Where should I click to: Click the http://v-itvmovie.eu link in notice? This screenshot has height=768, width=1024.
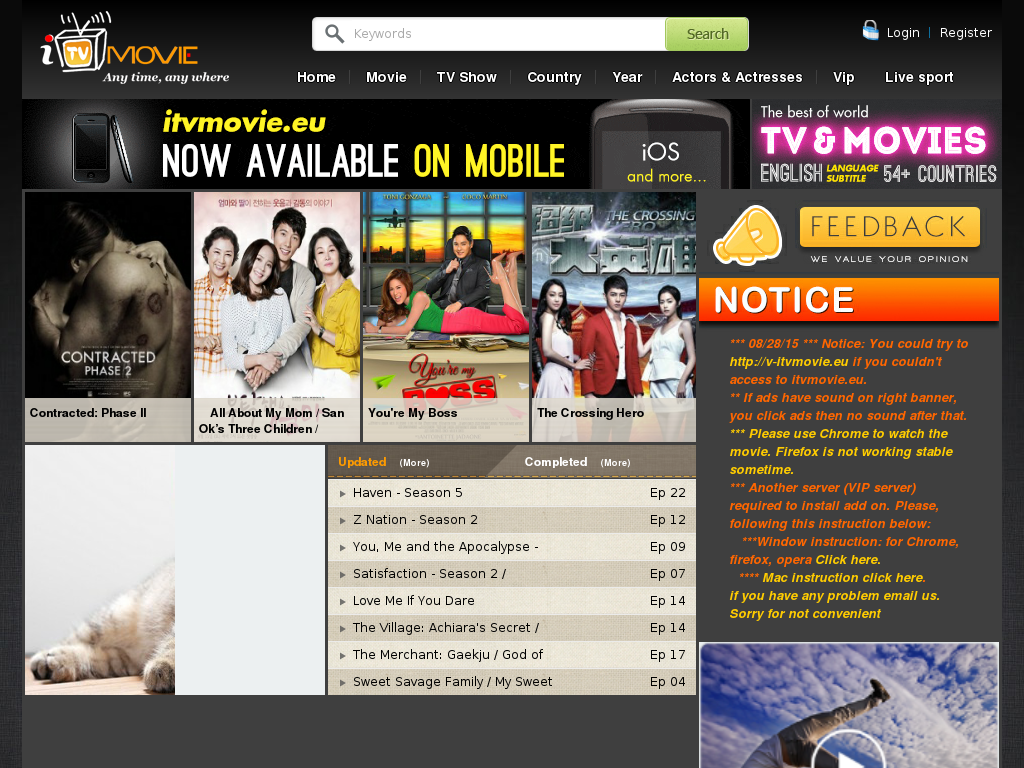click(x=789, y=362)
